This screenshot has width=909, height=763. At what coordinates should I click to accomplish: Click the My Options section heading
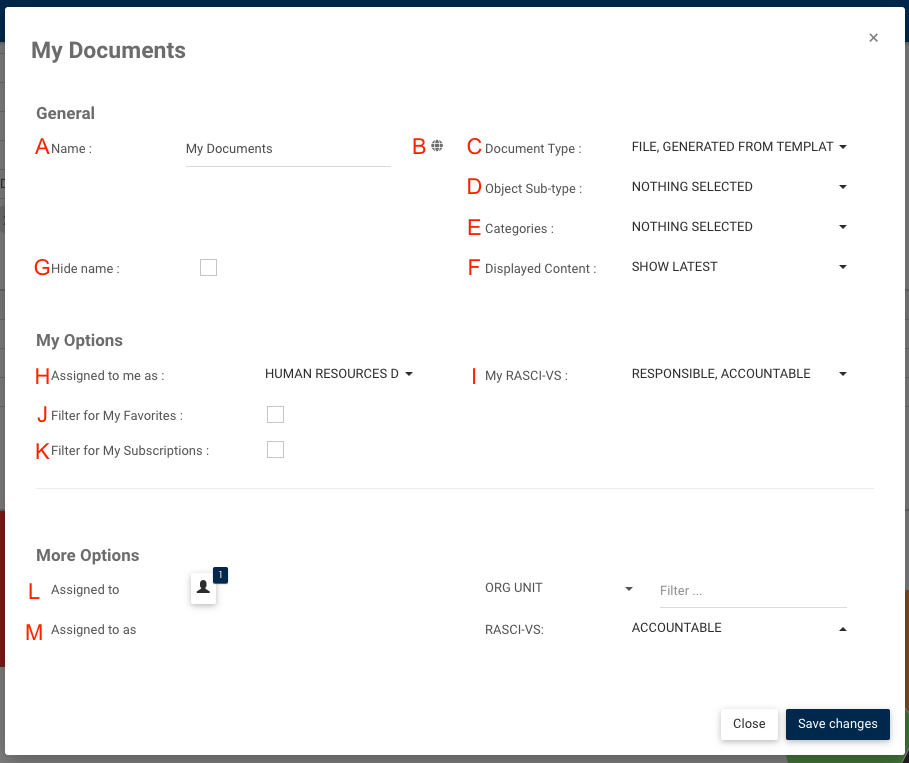point(79,340)
